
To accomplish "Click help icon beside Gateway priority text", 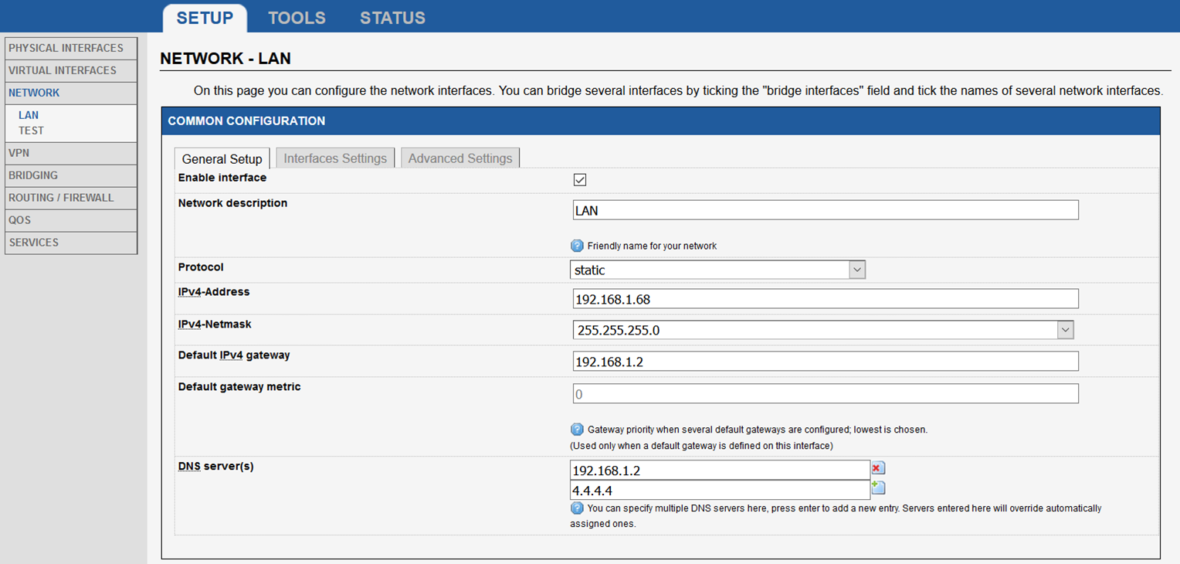I will tap(577, 429).
